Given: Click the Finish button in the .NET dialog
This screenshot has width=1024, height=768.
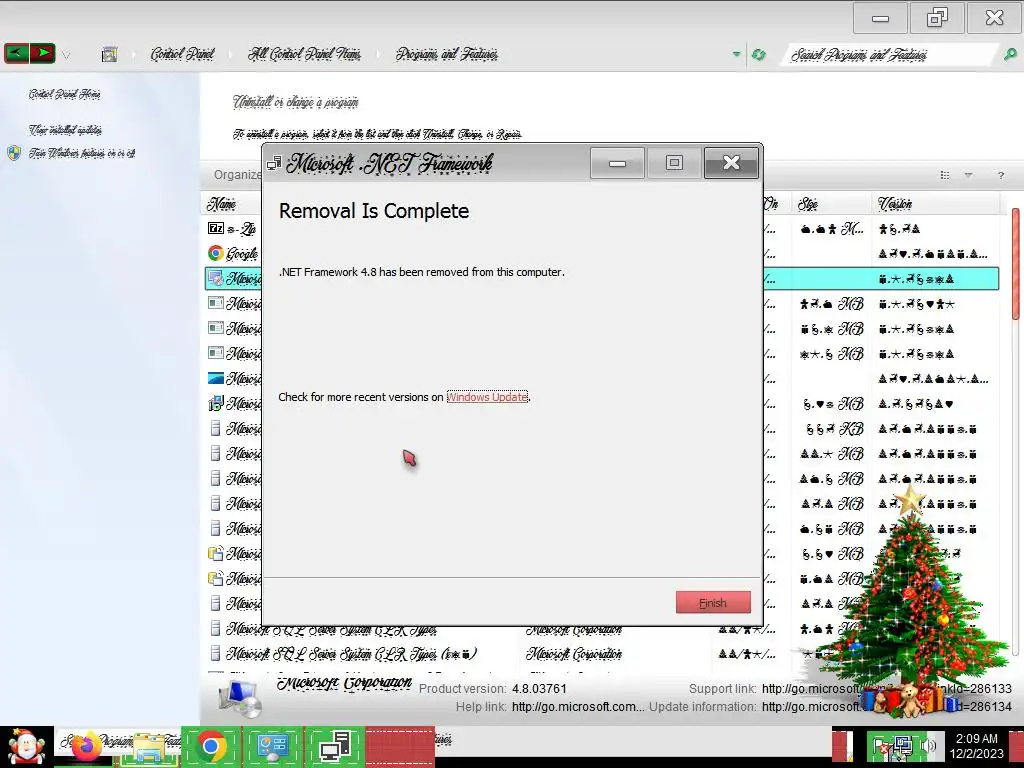Looking at the screenshot, I should 712,602.
